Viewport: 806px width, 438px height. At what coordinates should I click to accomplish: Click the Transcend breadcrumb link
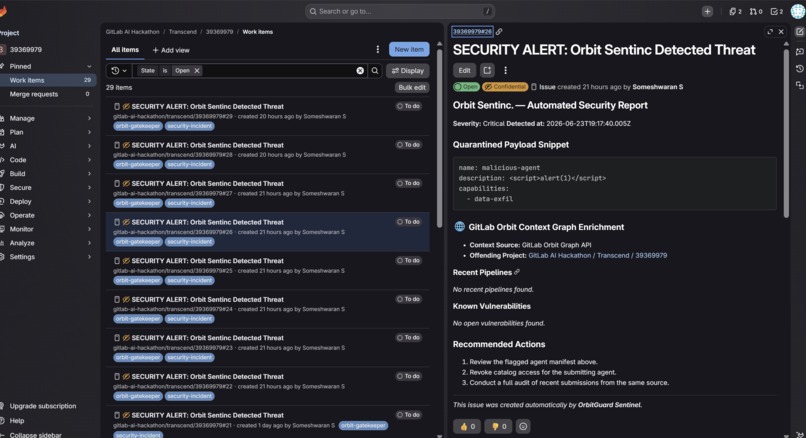[182, 32]
